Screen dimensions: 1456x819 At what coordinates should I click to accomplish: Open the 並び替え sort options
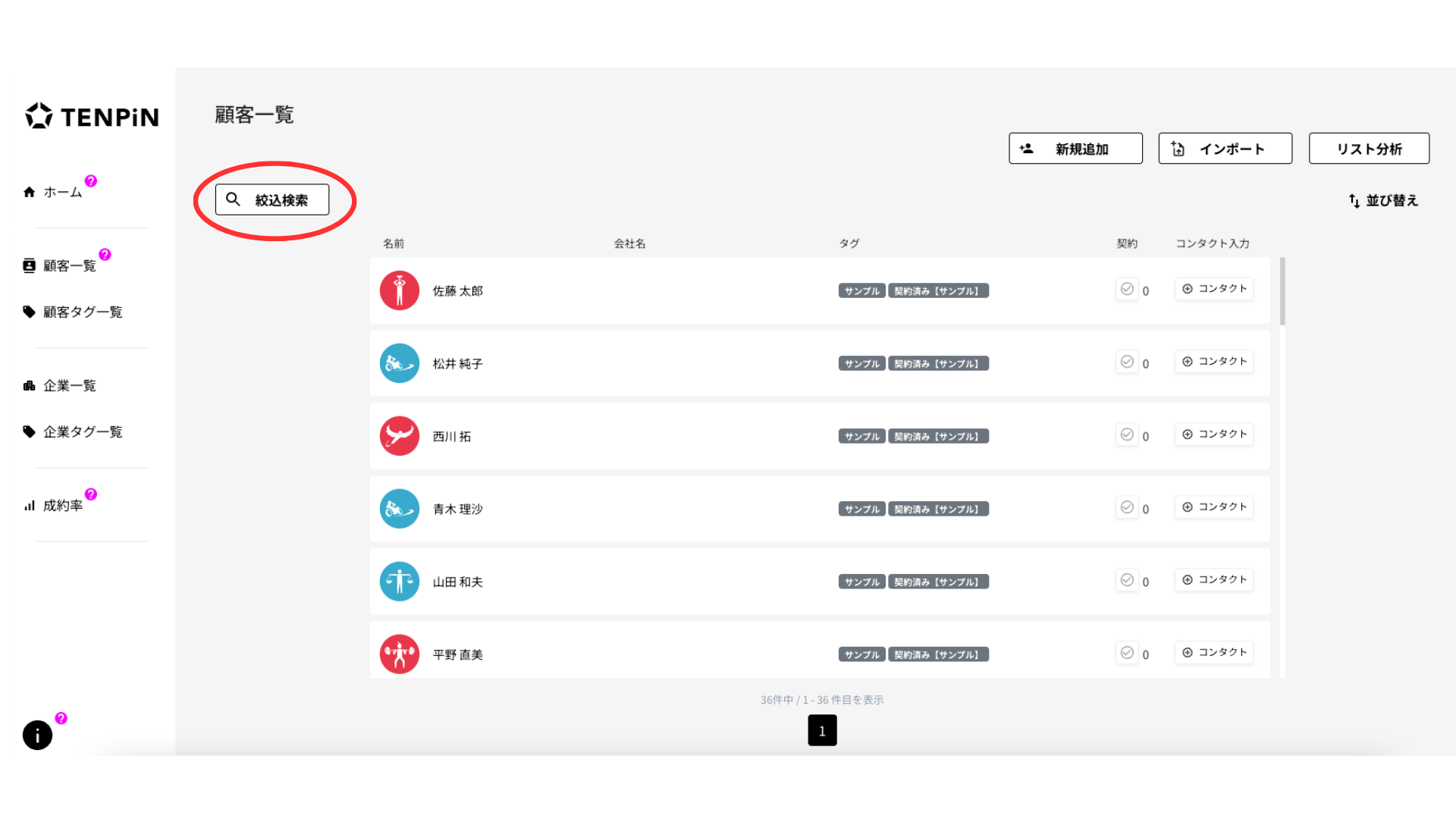coord(1383,200)
